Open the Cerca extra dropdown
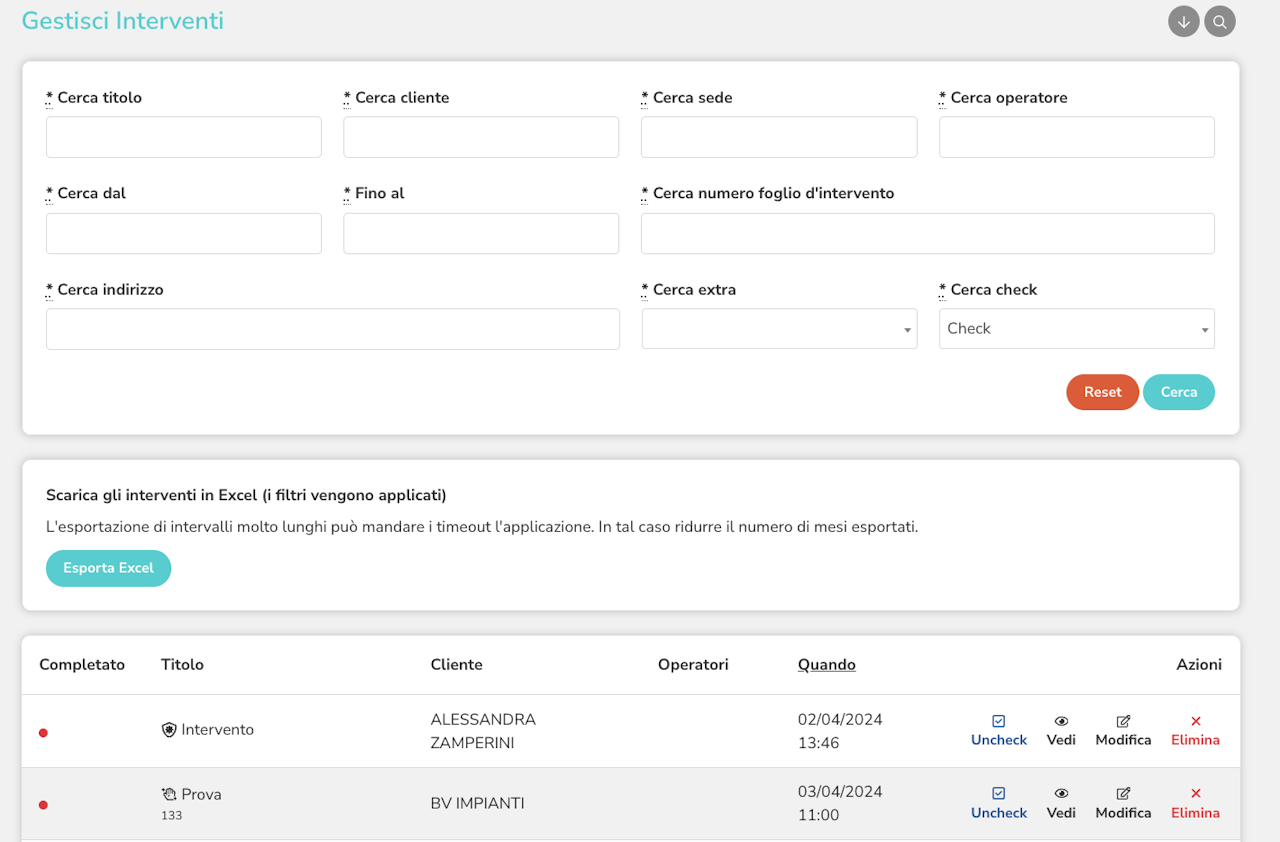Screen dimensions: 1280x842 point(779,329)
